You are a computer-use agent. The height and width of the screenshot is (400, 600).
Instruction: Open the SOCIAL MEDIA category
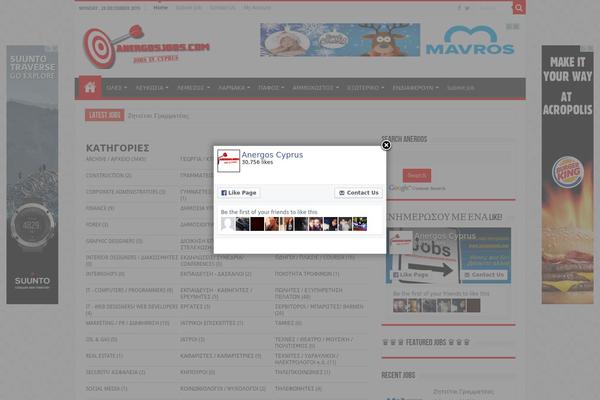[106, 389]
